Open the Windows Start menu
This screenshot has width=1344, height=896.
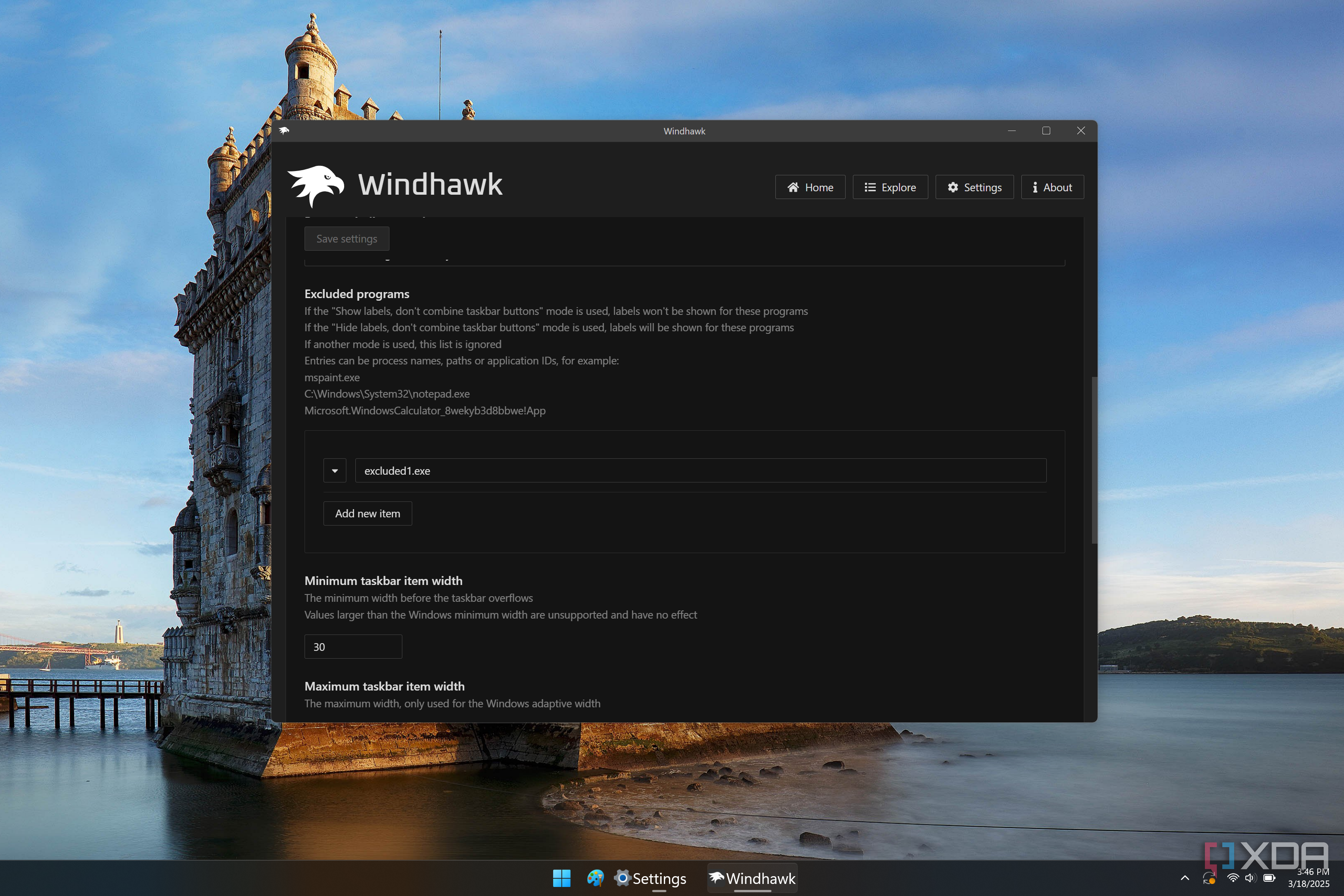562,878
